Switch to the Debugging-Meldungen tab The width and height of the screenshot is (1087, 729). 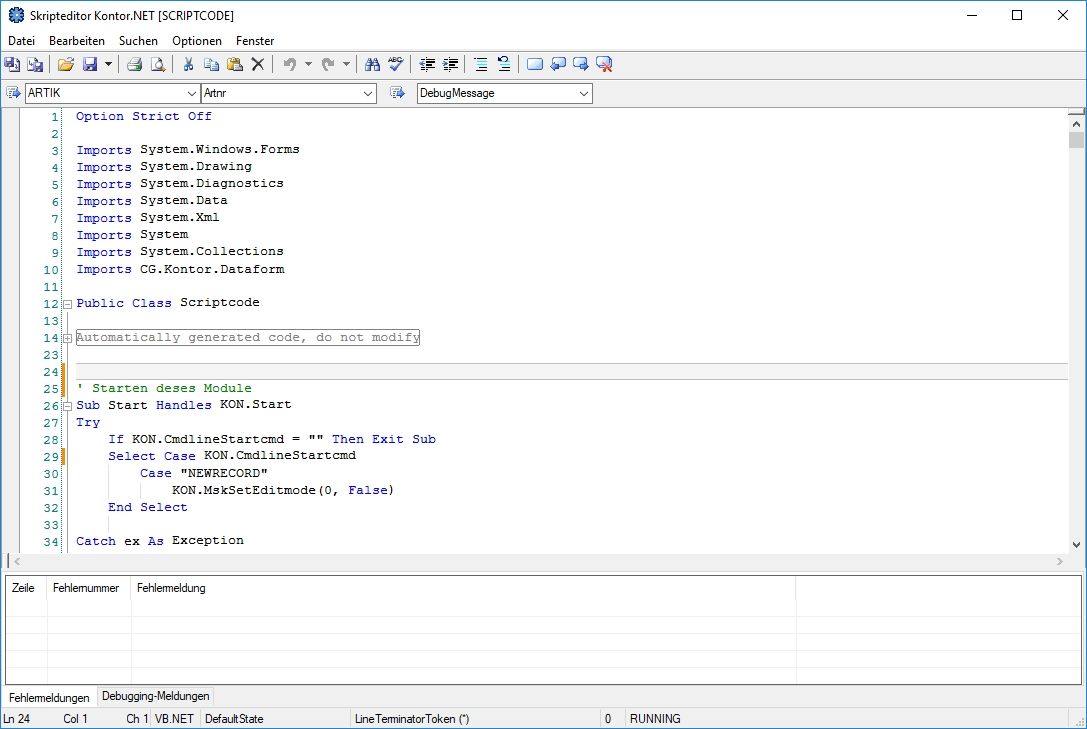[x=155, y=696]
